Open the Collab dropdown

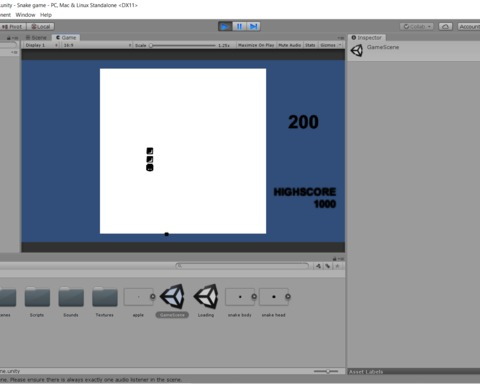click(417, 27)
